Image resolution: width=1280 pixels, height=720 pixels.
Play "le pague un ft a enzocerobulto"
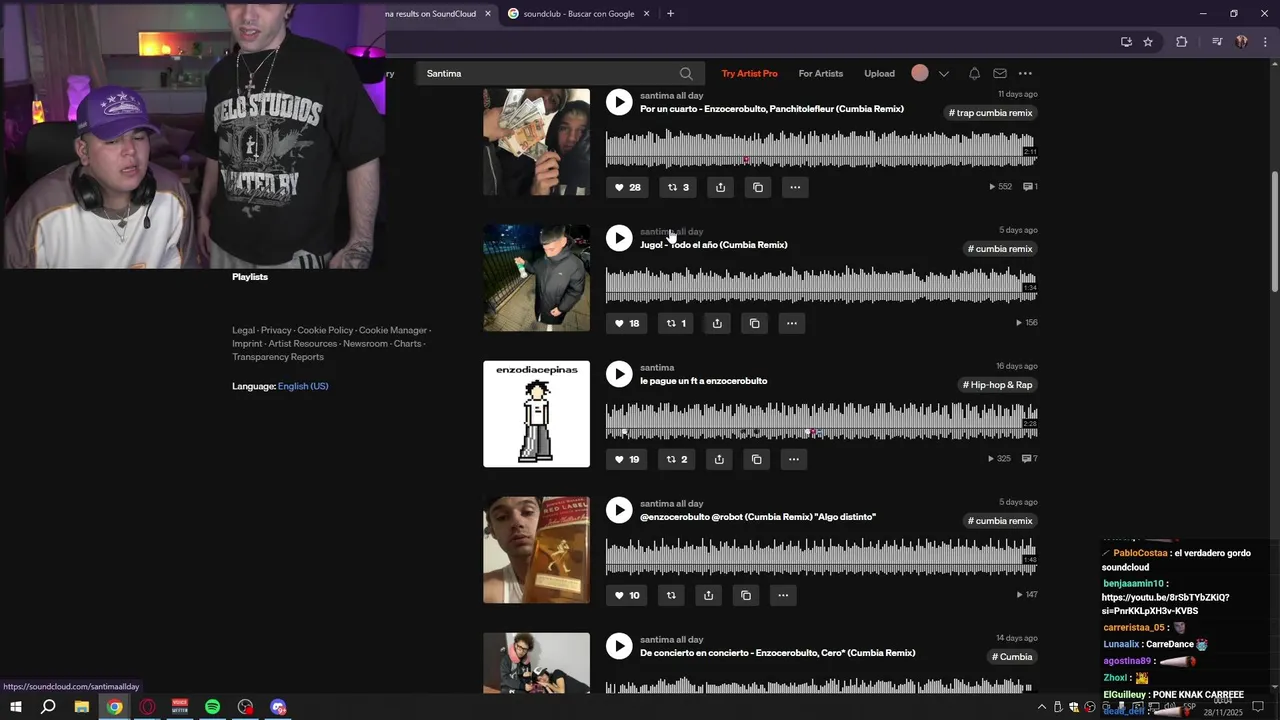pos(619,374)
